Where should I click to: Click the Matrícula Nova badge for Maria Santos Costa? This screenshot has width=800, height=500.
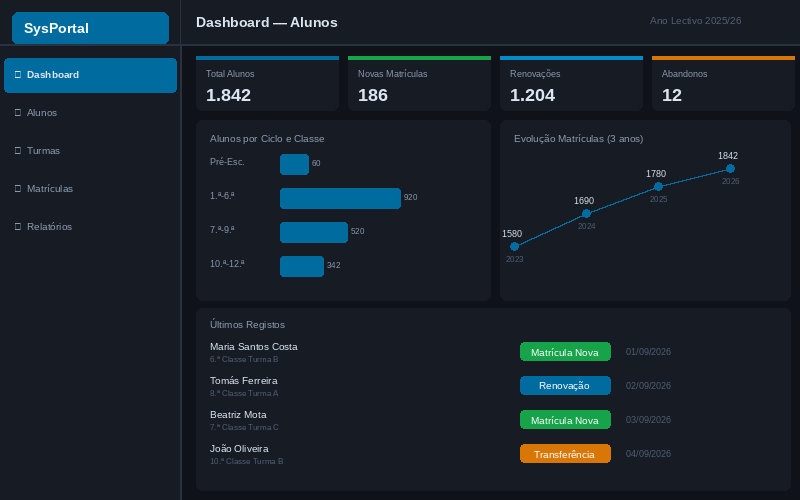[565, 352]
